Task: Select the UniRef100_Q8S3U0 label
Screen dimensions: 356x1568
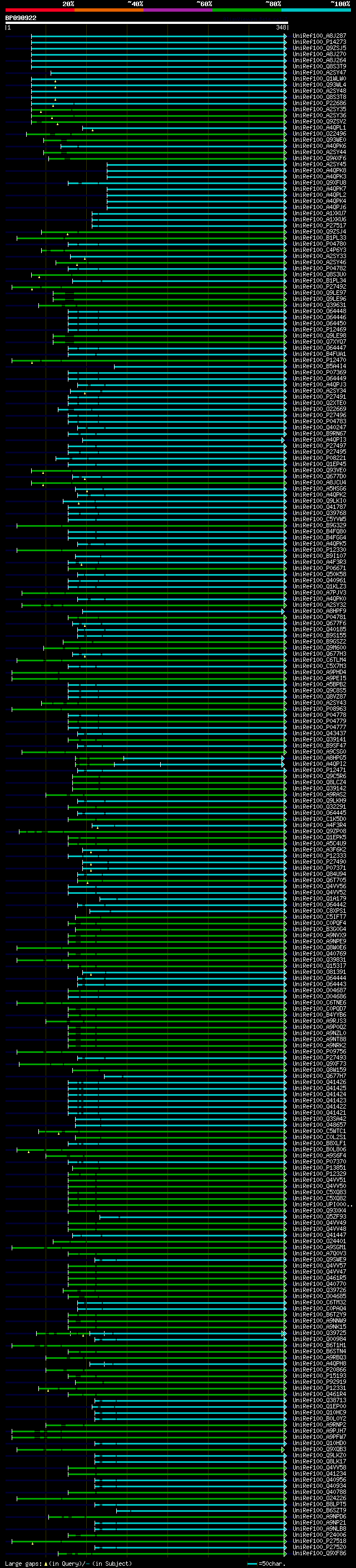Action: (x=319, y=275)
